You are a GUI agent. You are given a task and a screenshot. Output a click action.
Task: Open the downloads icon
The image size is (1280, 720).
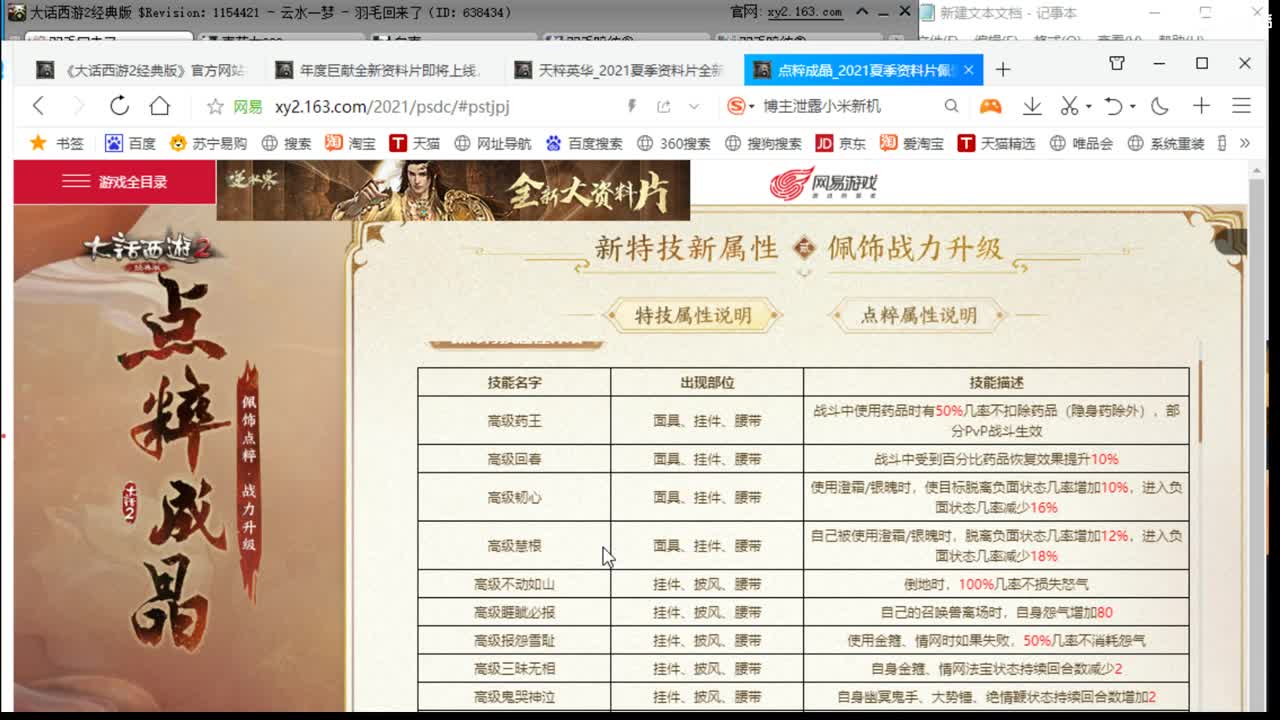tap(1032, 106)
